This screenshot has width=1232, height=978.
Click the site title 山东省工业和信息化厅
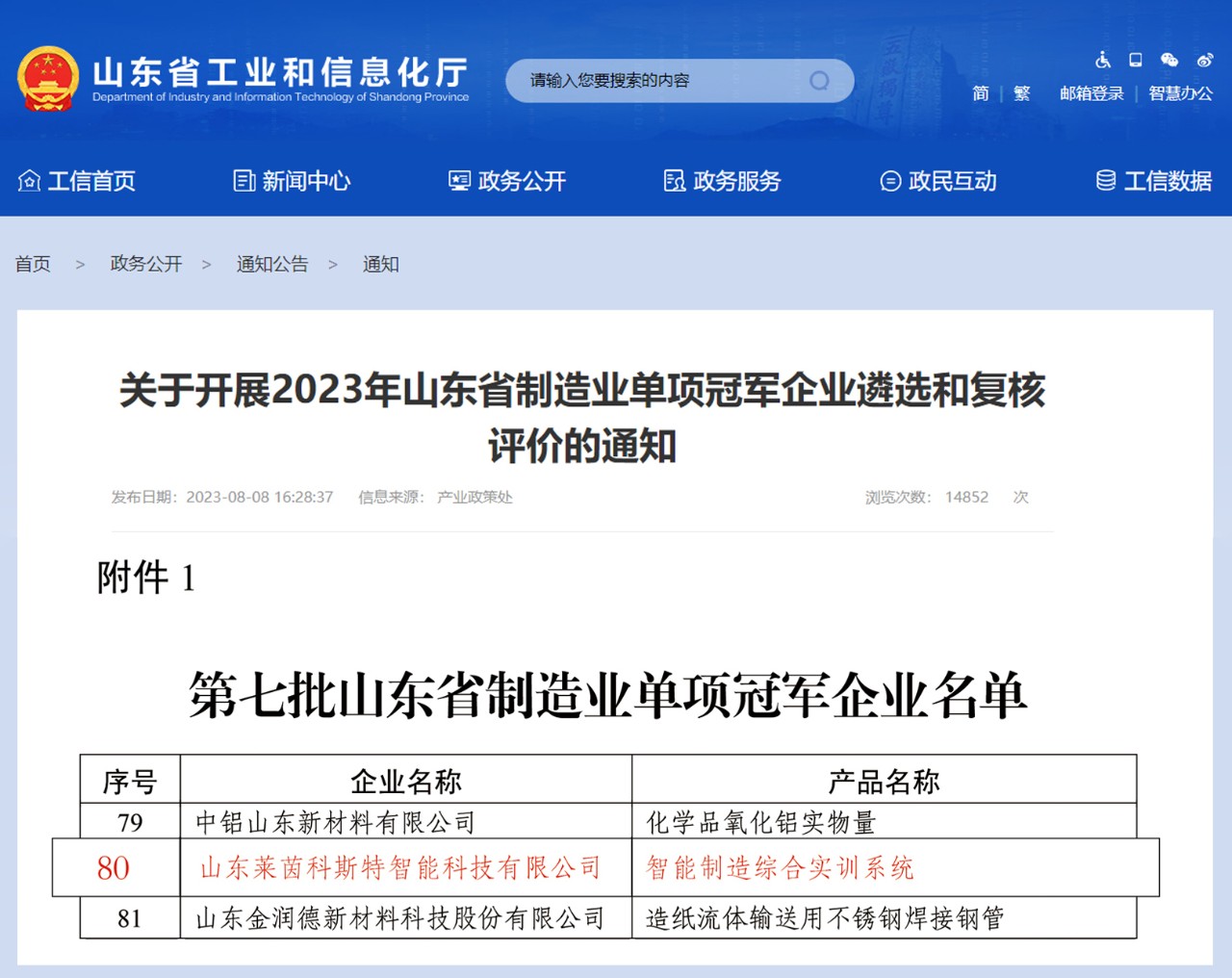point(280,72)
